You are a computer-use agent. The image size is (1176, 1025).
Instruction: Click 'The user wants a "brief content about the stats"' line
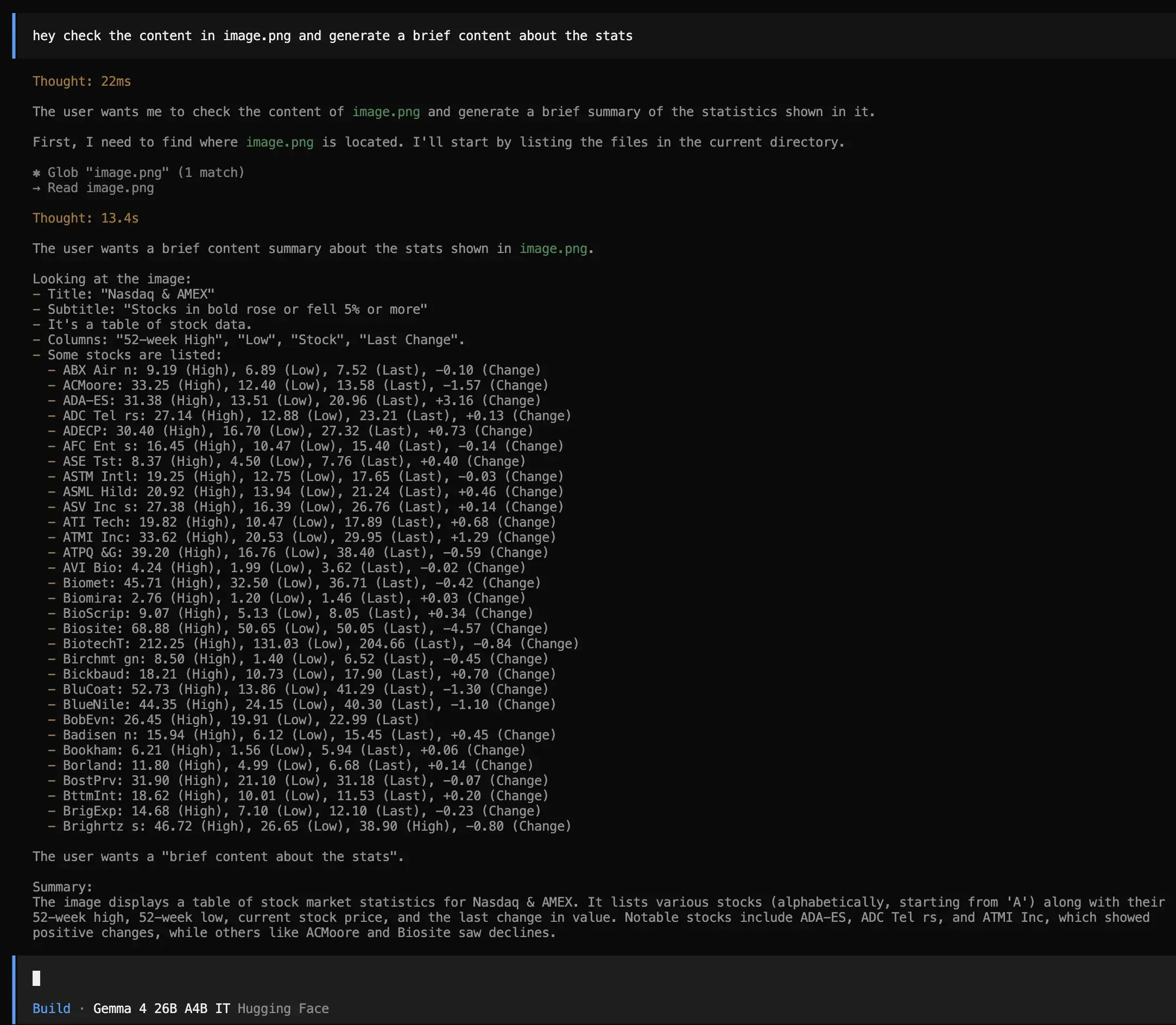click(x=218, y=856)
